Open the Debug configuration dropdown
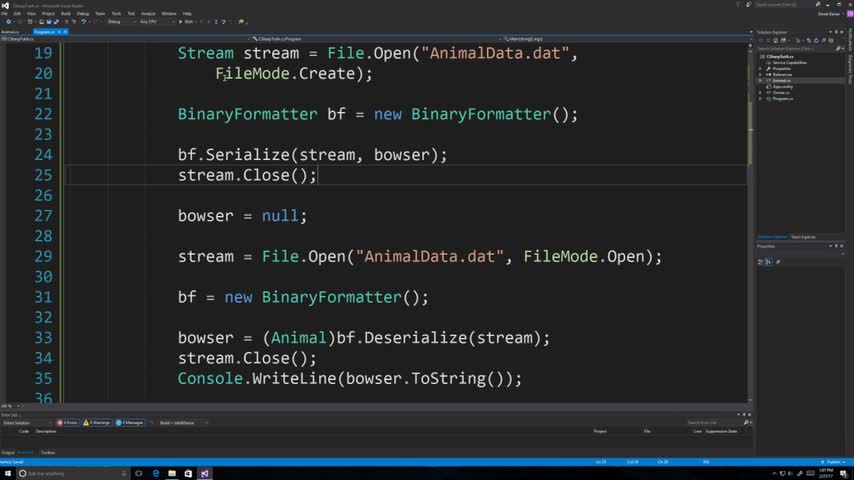854x480 pixels. pos(121,22)
